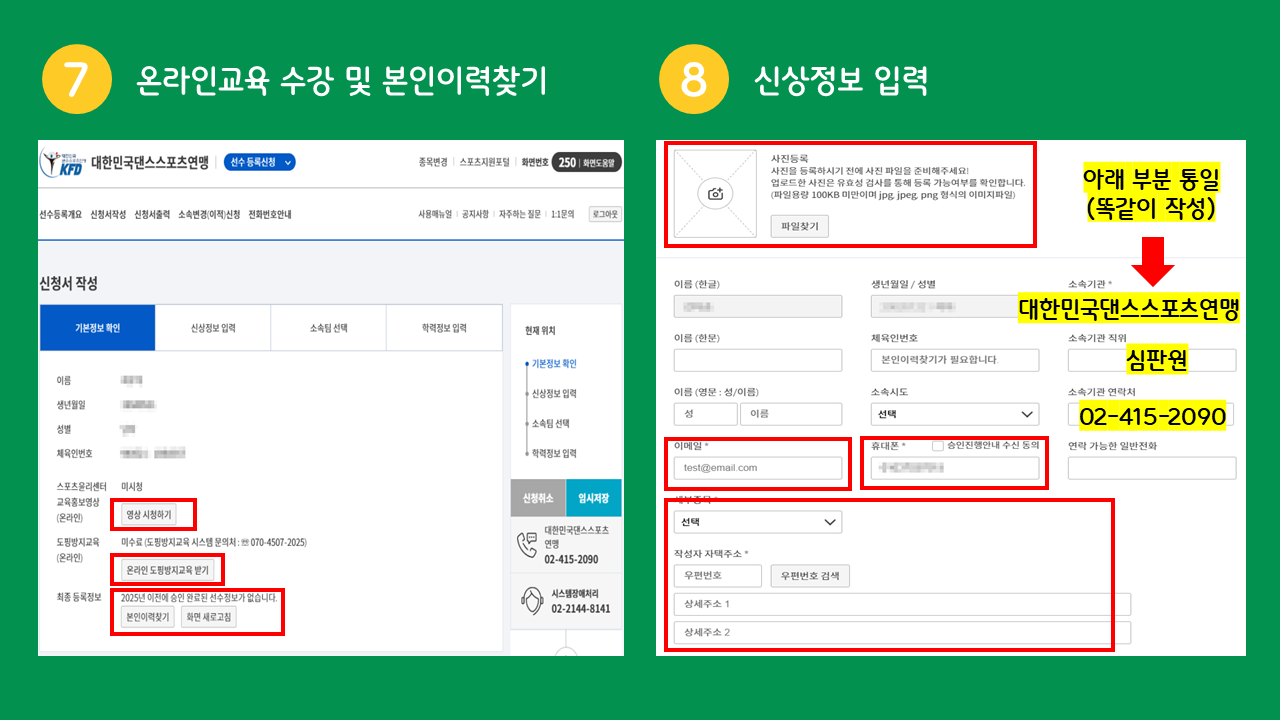
Task: Click the yellow step 7 circle badge
Action: pyautogui.click(x=76, y=80)
